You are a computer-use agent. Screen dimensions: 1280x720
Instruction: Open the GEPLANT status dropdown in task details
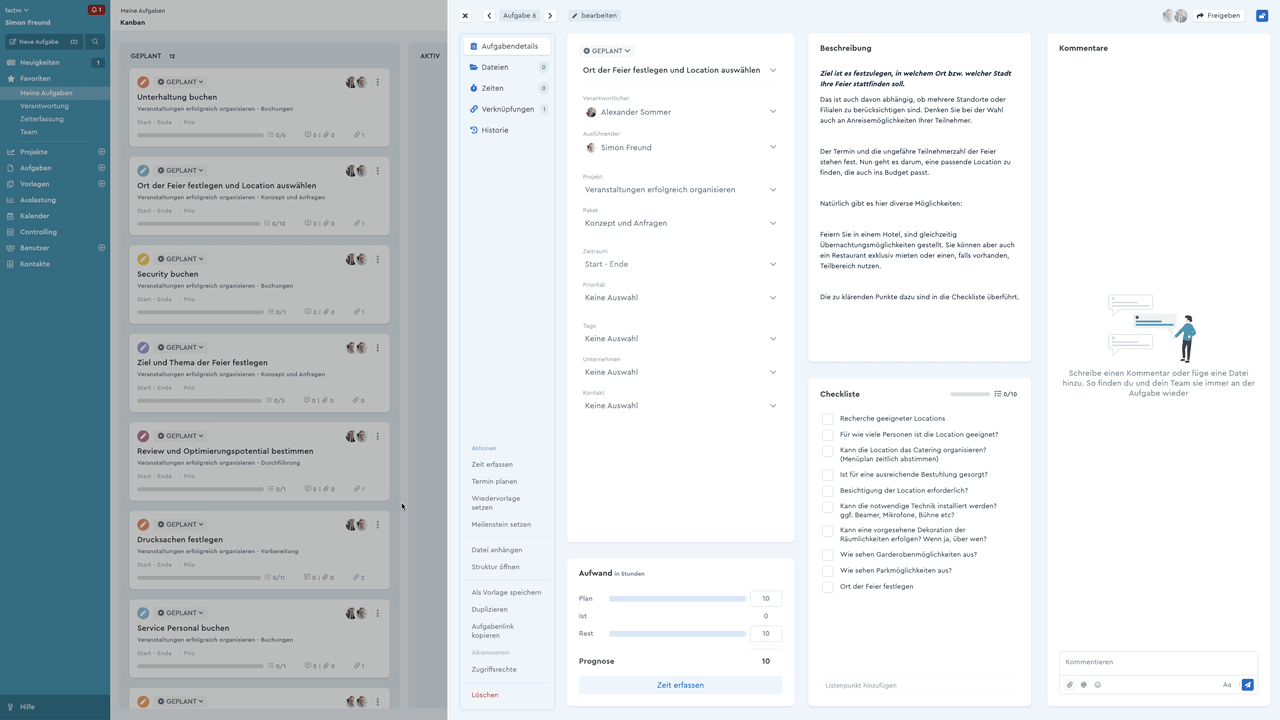(607, 51)
